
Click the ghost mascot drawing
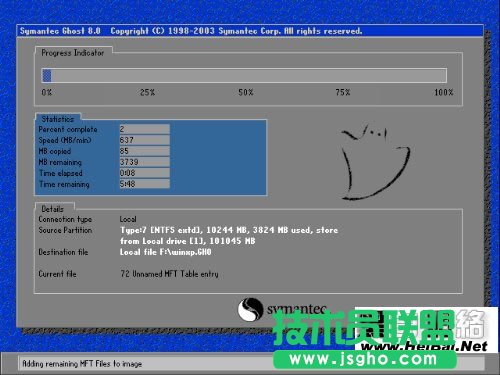375,162
